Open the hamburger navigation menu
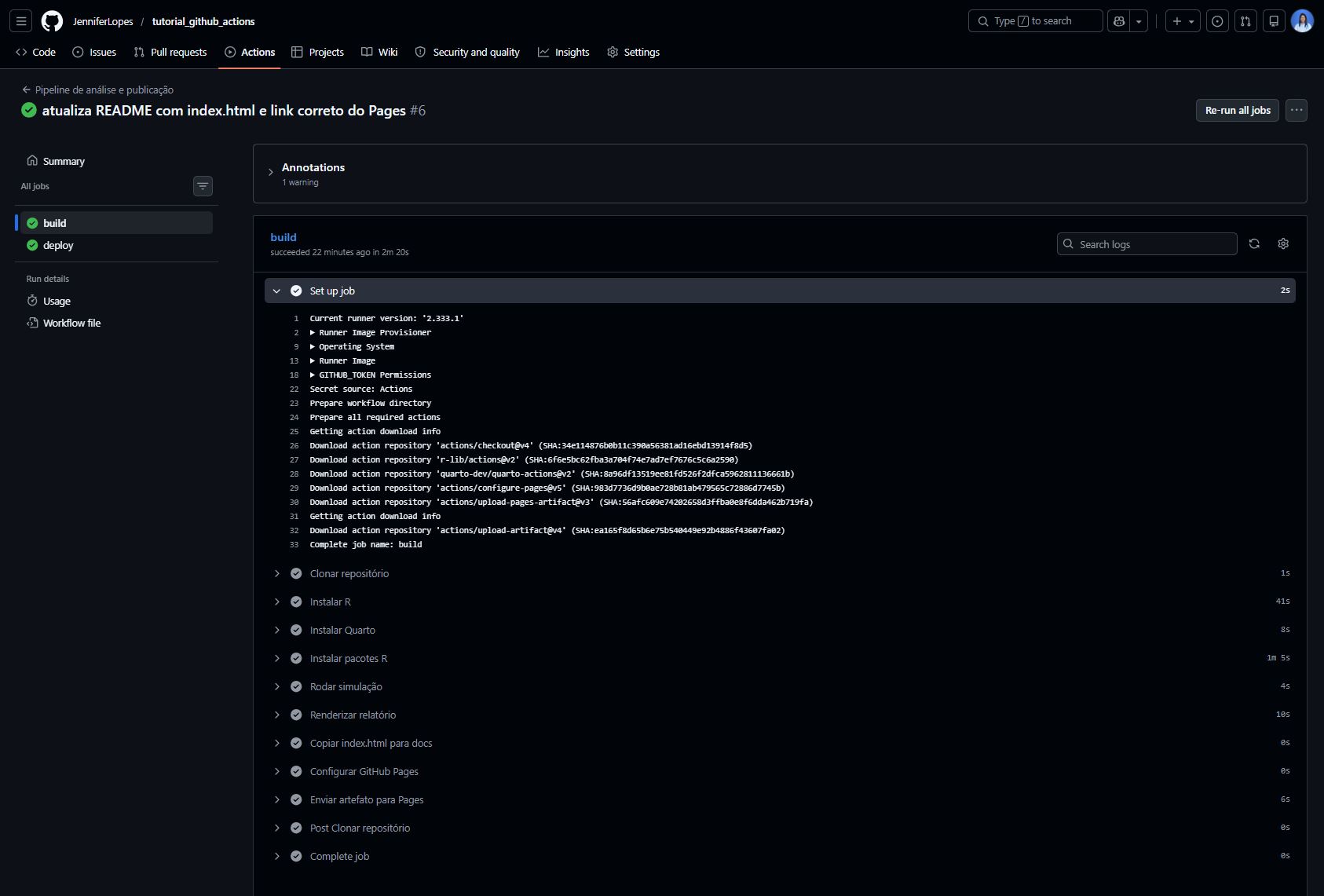 (21, 21)
